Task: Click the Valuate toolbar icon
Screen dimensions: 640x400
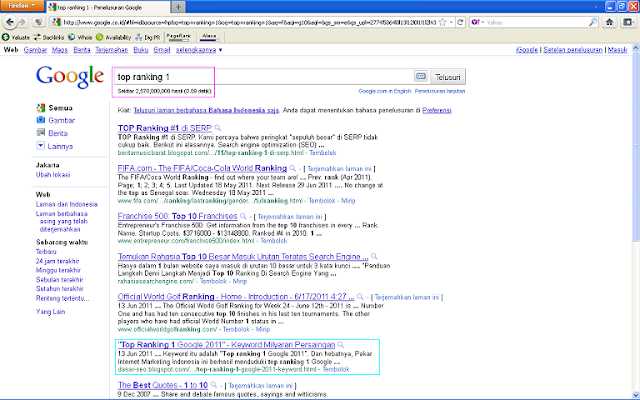Action: [x=6, y=37]
